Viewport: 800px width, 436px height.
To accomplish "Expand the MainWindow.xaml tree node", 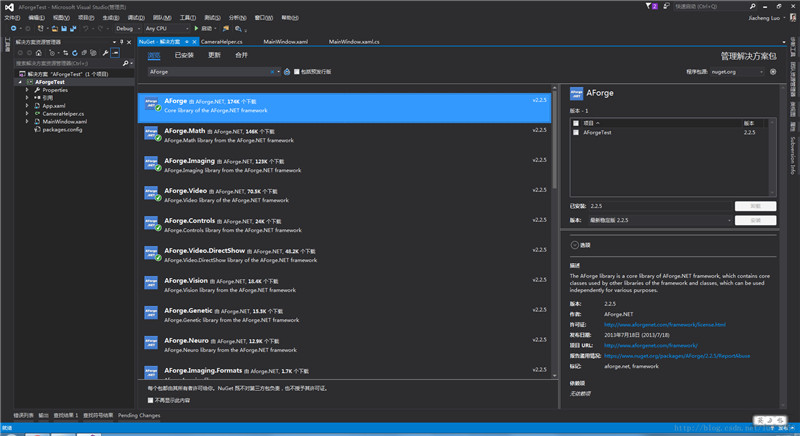I will click(x=27, y=121).
